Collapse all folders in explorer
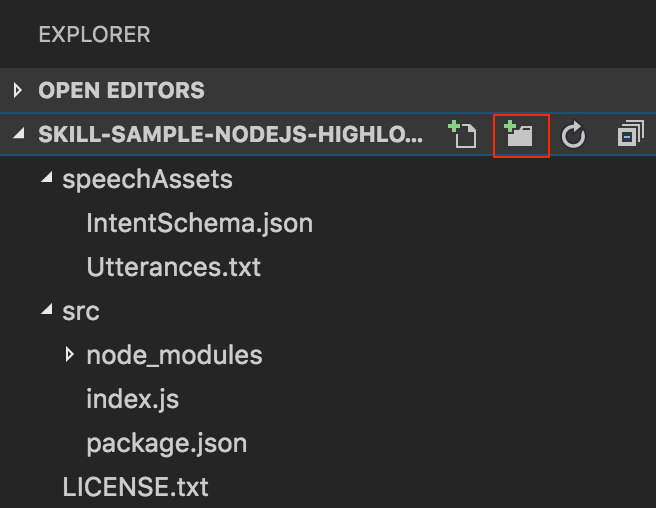656x508 pixels. click(x=629, y=136)
